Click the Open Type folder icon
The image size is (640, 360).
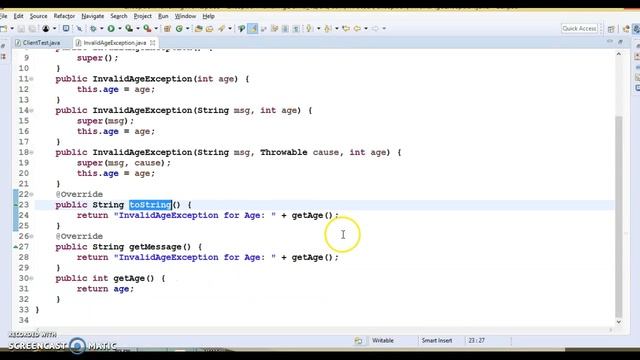pos(199,29)
